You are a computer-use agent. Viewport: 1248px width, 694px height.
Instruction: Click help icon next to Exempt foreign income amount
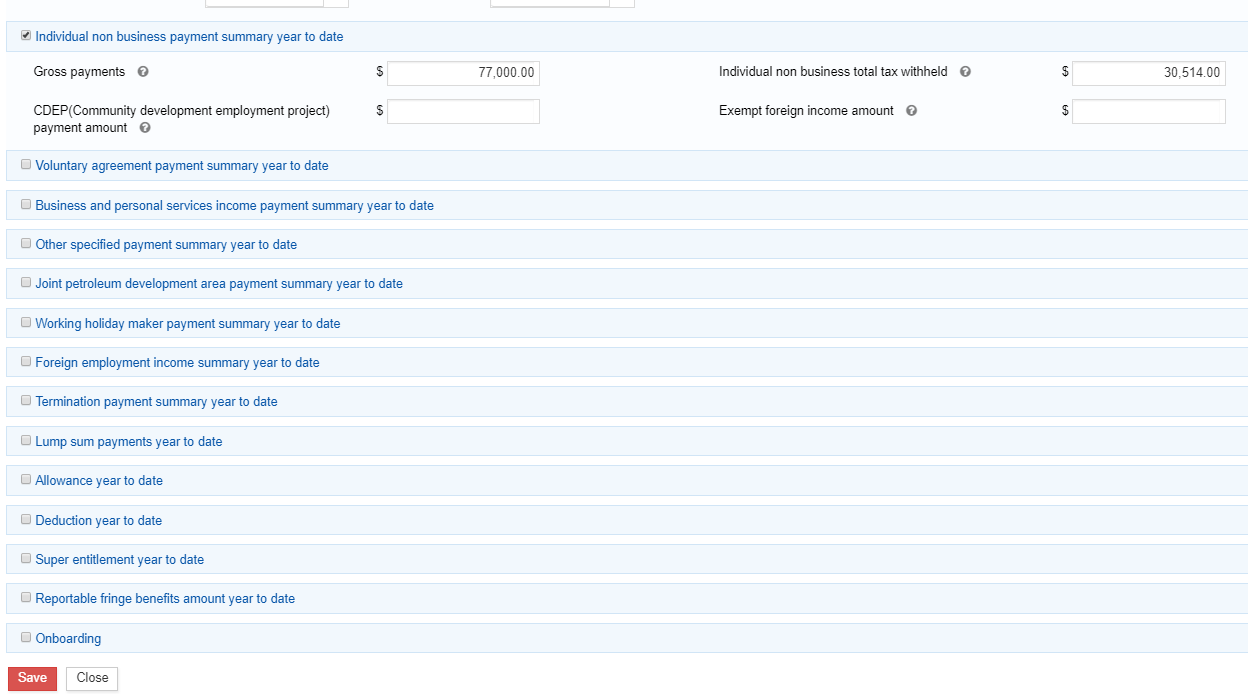pyautogui.click(x=911, y=111)
